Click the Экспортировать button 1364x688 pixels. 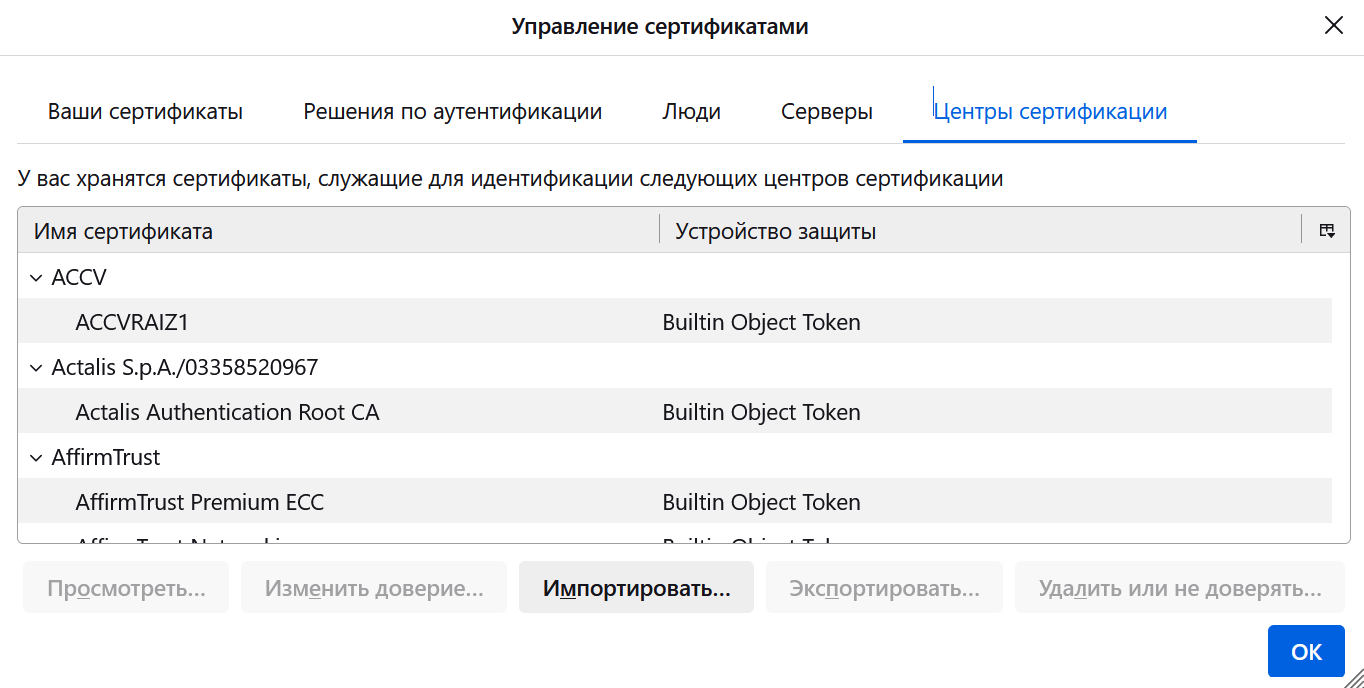click(884, 588)
